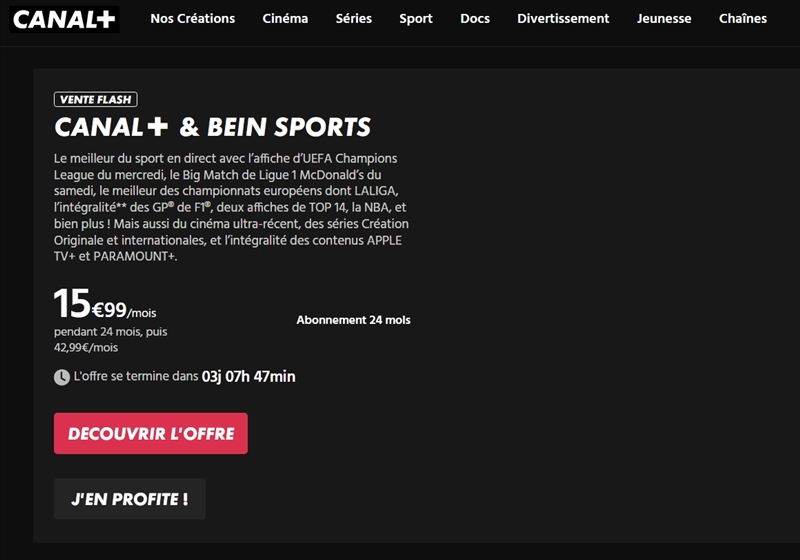Open the Séries menu item
The width and height of the screenshot is (800, 560).
pyautogui.click(x=354, y=18)
